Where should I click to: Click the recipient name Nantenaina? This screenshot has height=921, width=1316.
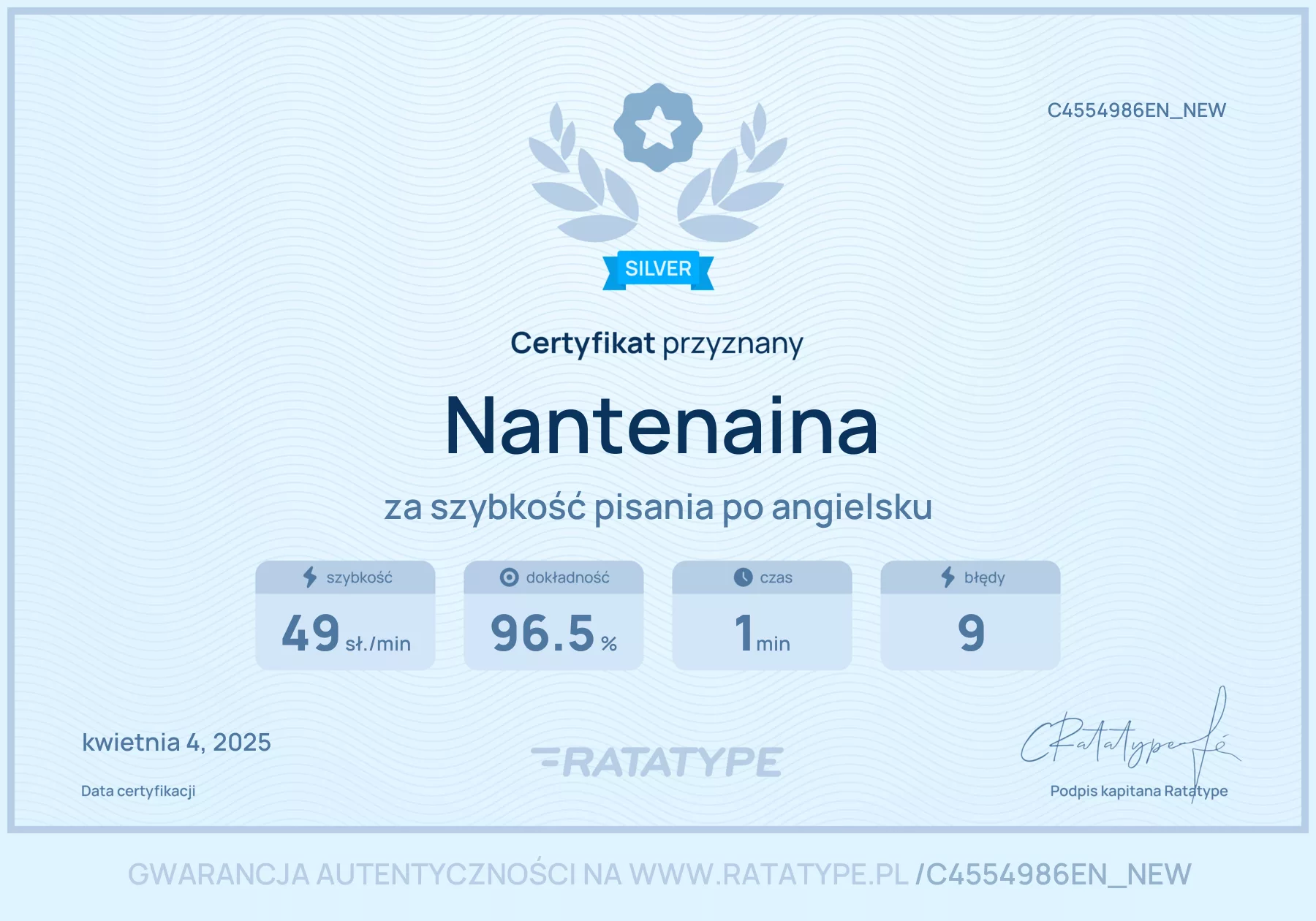(x=662, y=426)
